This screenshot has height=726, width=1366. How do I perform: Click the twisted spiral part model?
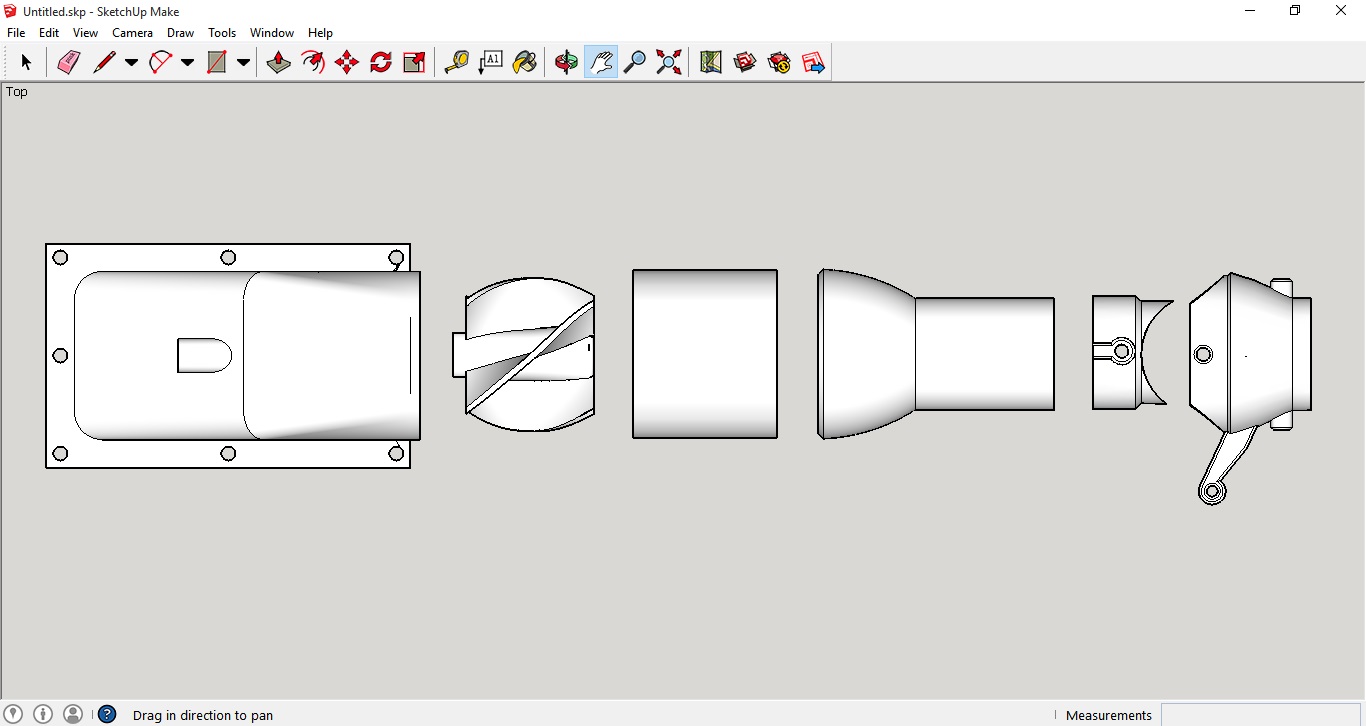click(x=525, y=355)
